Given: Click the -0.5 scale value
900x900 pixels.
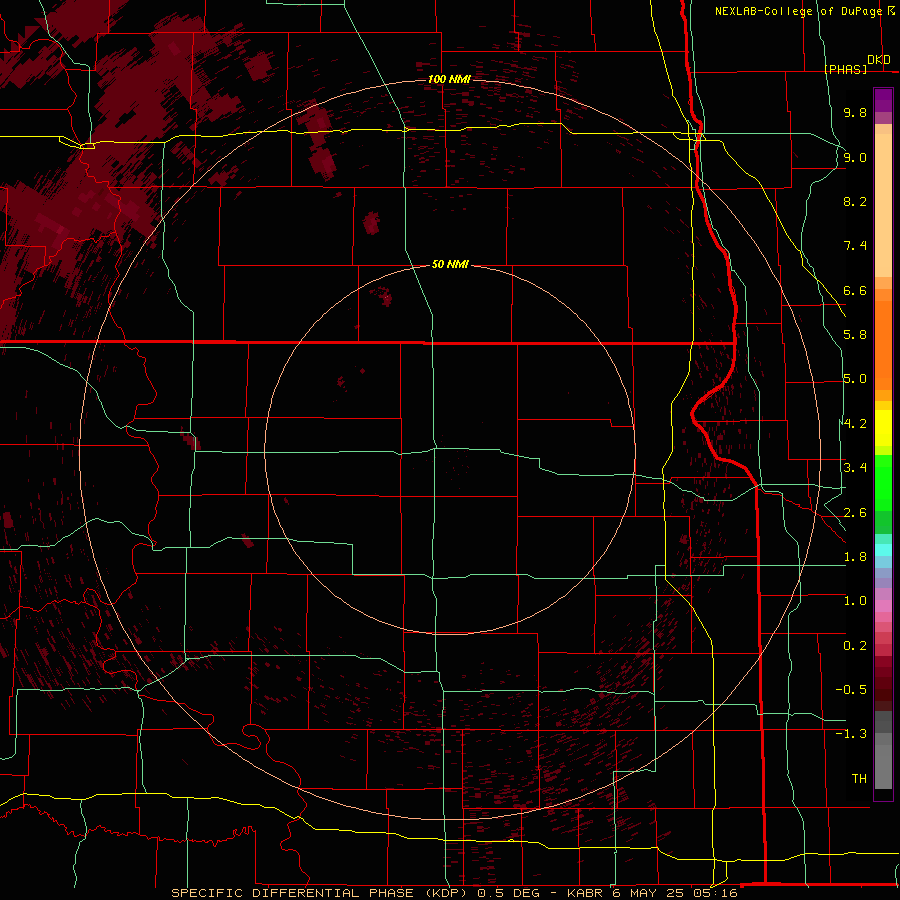Looking at the screenshot, I should click(851, 690).
